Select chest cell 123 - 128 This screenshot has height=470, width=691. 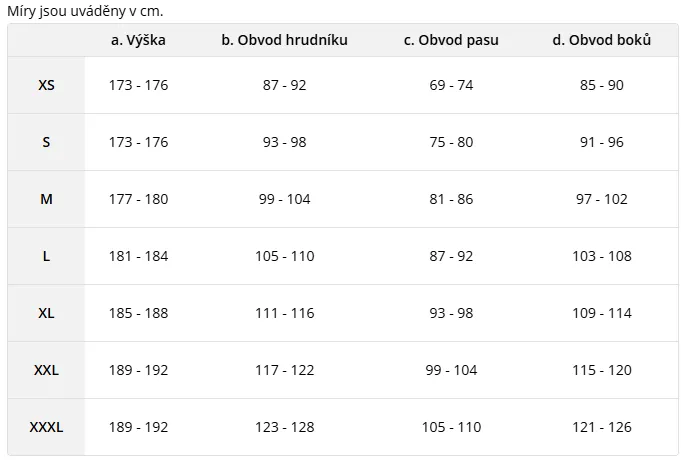(284, 428)
